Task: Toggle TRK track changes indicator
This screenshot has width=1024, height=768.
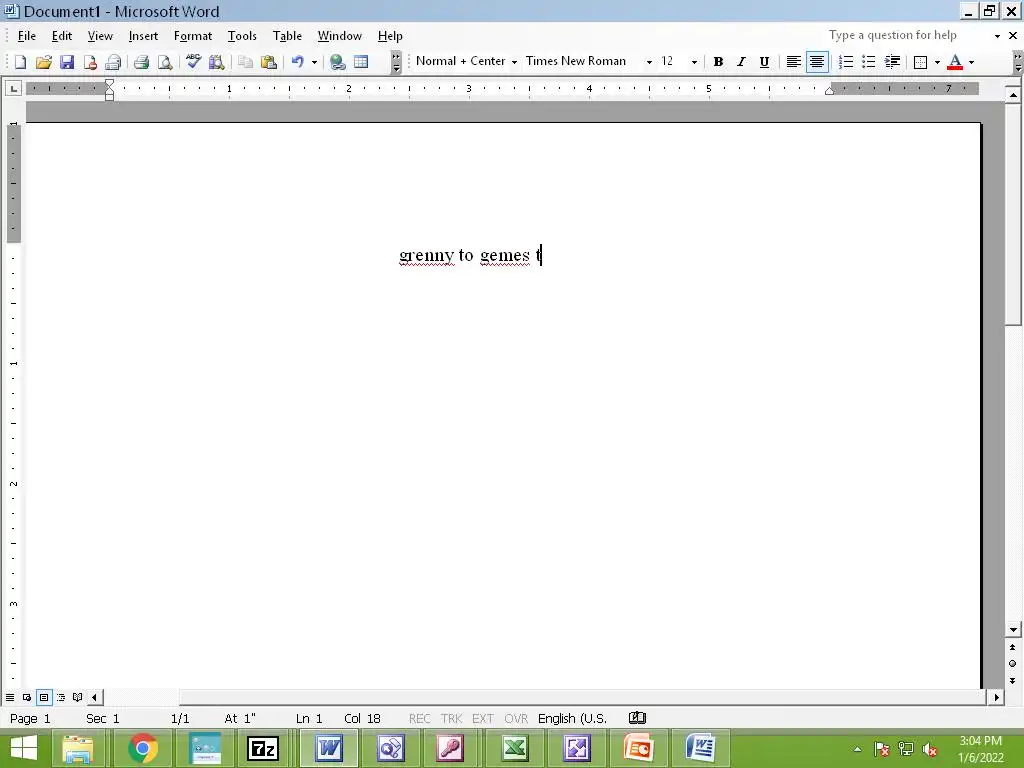Action: tap(451, 718)
